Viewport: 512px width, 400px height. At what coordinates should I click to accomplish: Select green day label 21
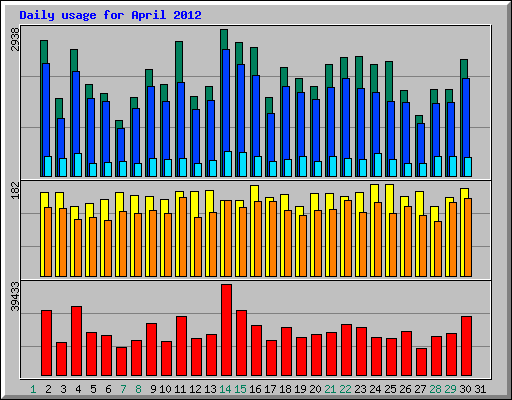[x=330, y=389]
